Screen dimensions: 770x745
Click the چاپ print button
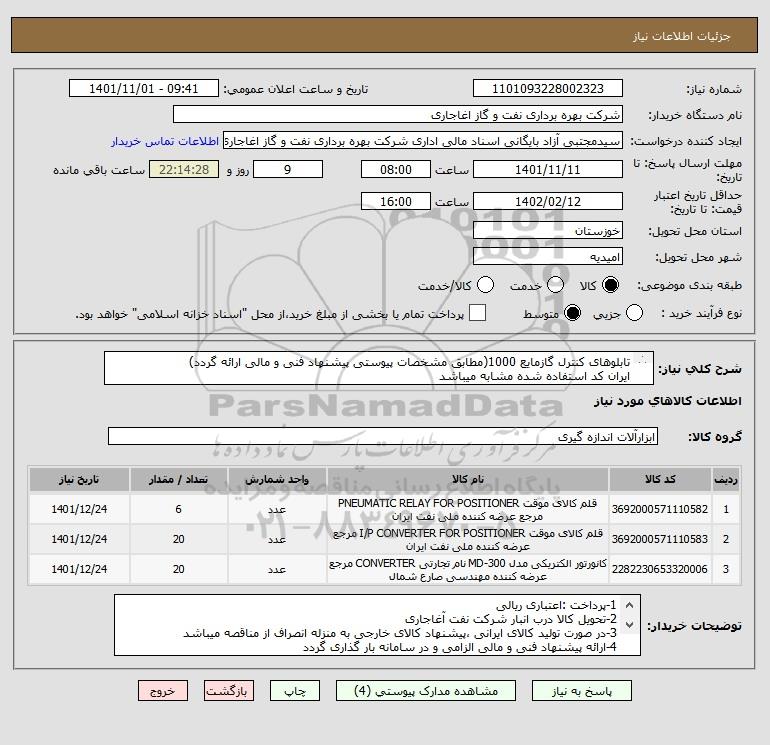(x=295, y=690)
